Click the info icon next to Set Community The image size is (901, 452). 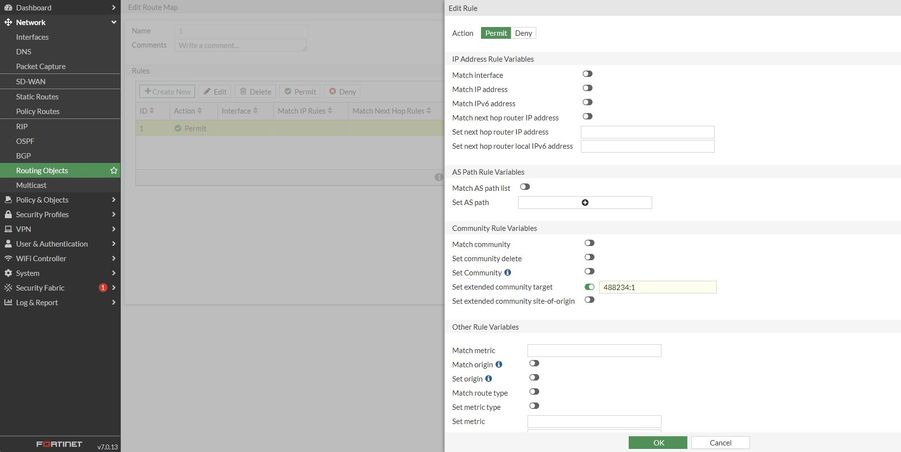tap(507, 272)
